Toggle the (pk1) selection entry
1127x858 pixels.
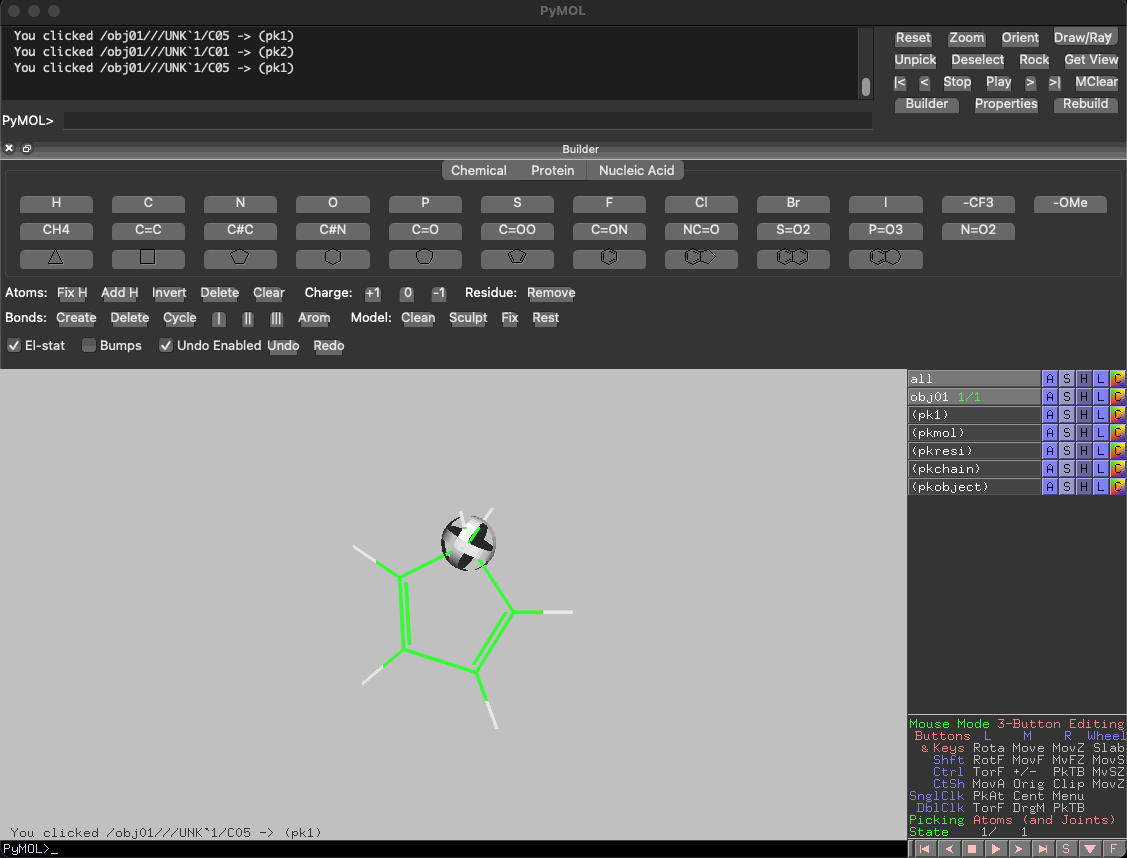[x=974, y=415]
